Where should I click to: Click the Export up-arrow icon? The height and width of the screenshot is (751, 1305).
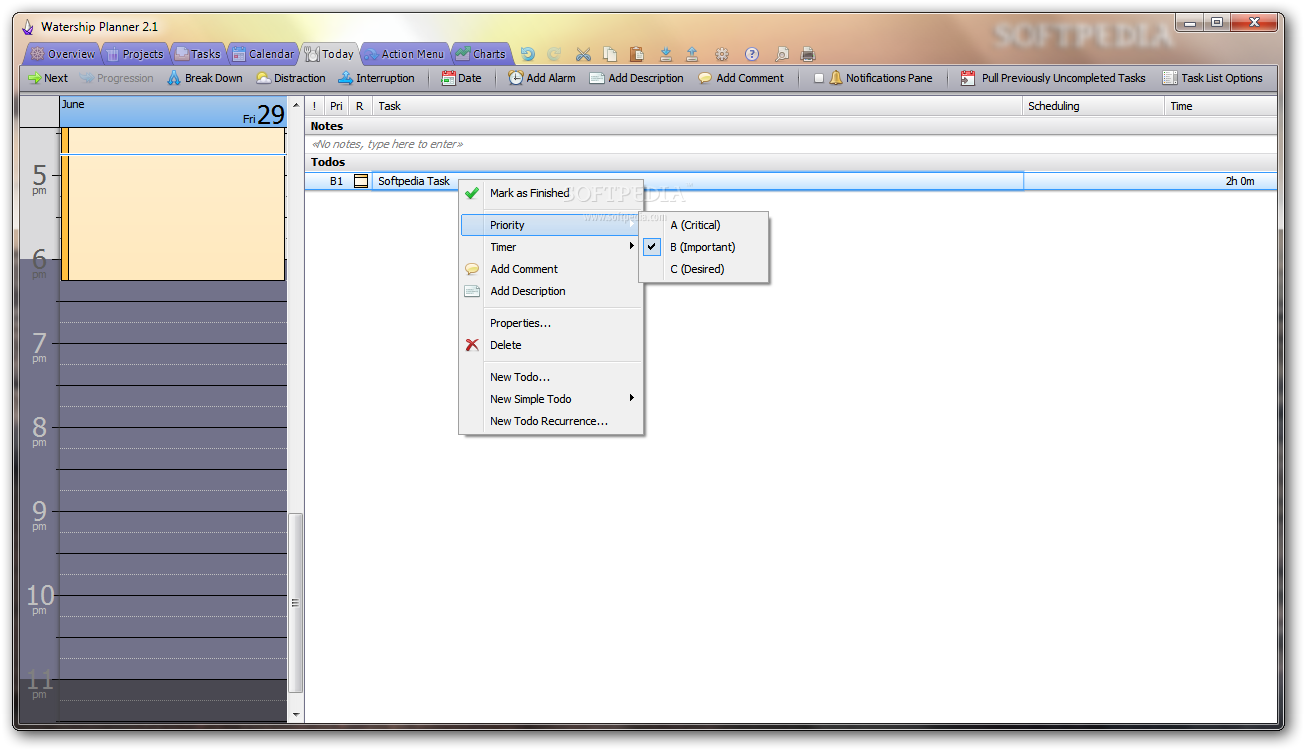click(x=692, y=54)
